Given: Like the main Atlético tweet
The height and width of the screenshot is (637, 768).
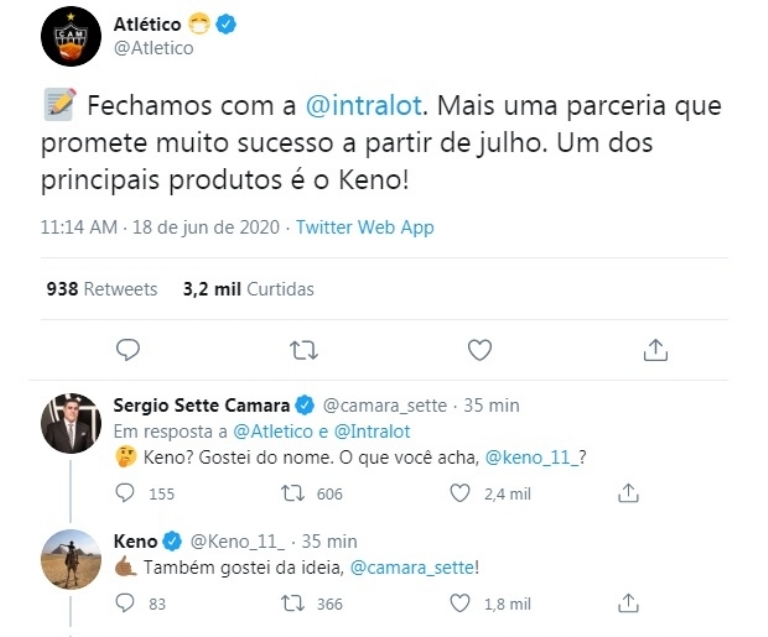Looking at the screenshot, I should pyautogui.click(x=480, y=349).
